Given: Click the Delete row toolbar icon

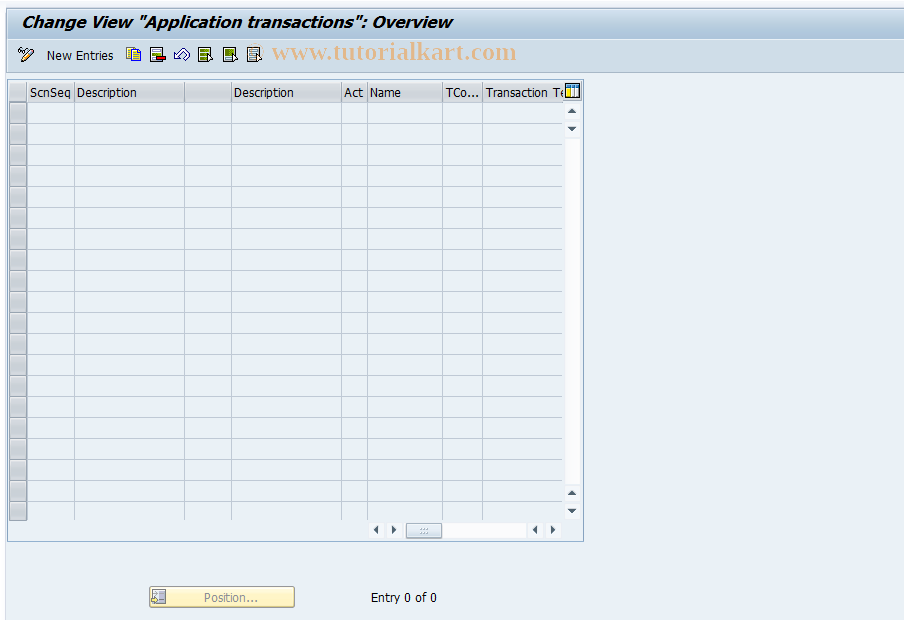Looking at the screenshot, I should pyautogui.click(x=157, y=55).
